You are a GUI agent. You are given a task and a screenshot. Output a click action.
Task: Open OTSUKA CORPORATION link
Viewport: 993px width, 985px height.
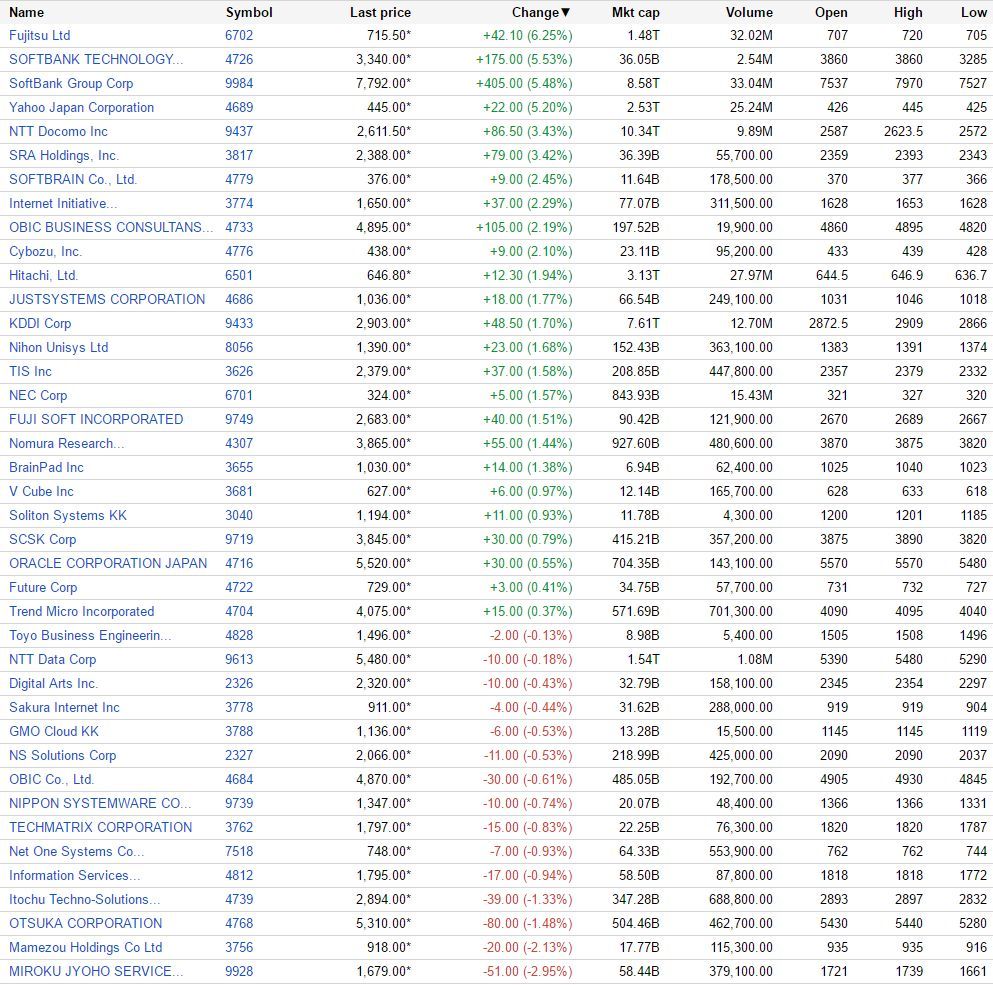coord(85,924)
